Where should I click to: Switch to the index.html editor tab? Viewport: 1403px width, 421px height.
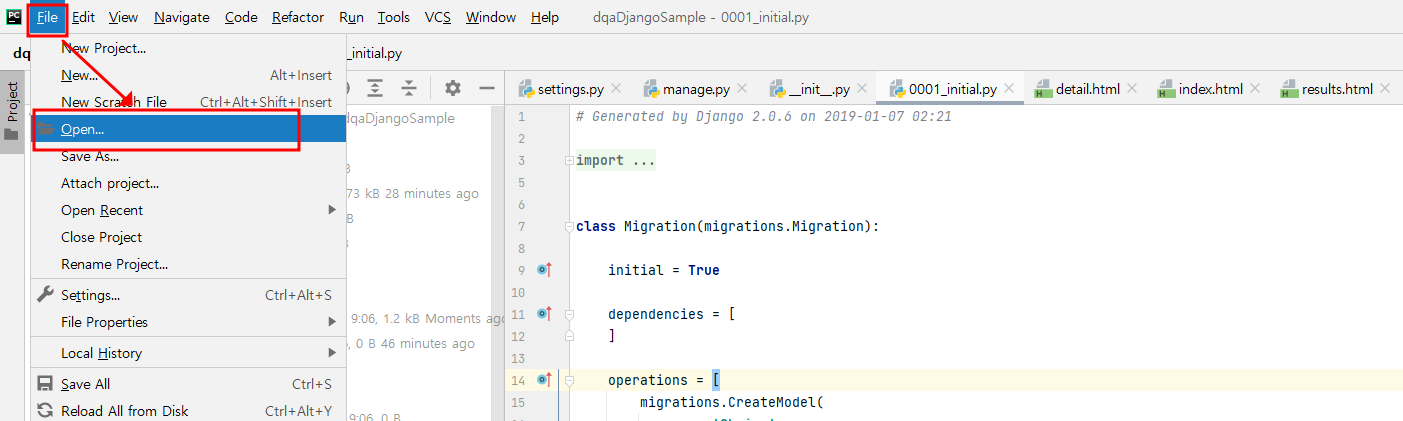1210,89
